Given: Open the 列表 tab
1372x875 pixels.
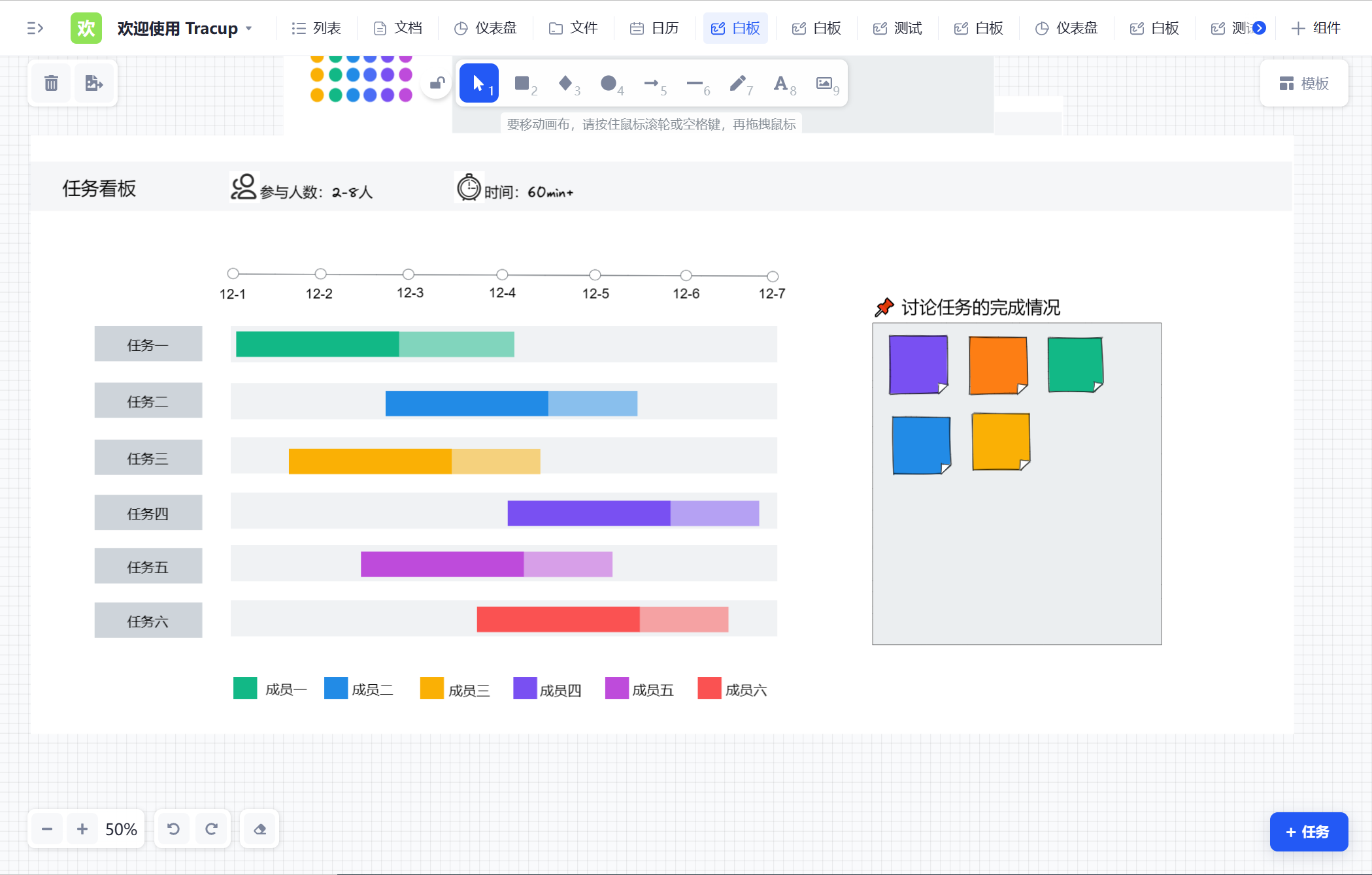Looking at the screenshot, I should click(x=316, y=28).
